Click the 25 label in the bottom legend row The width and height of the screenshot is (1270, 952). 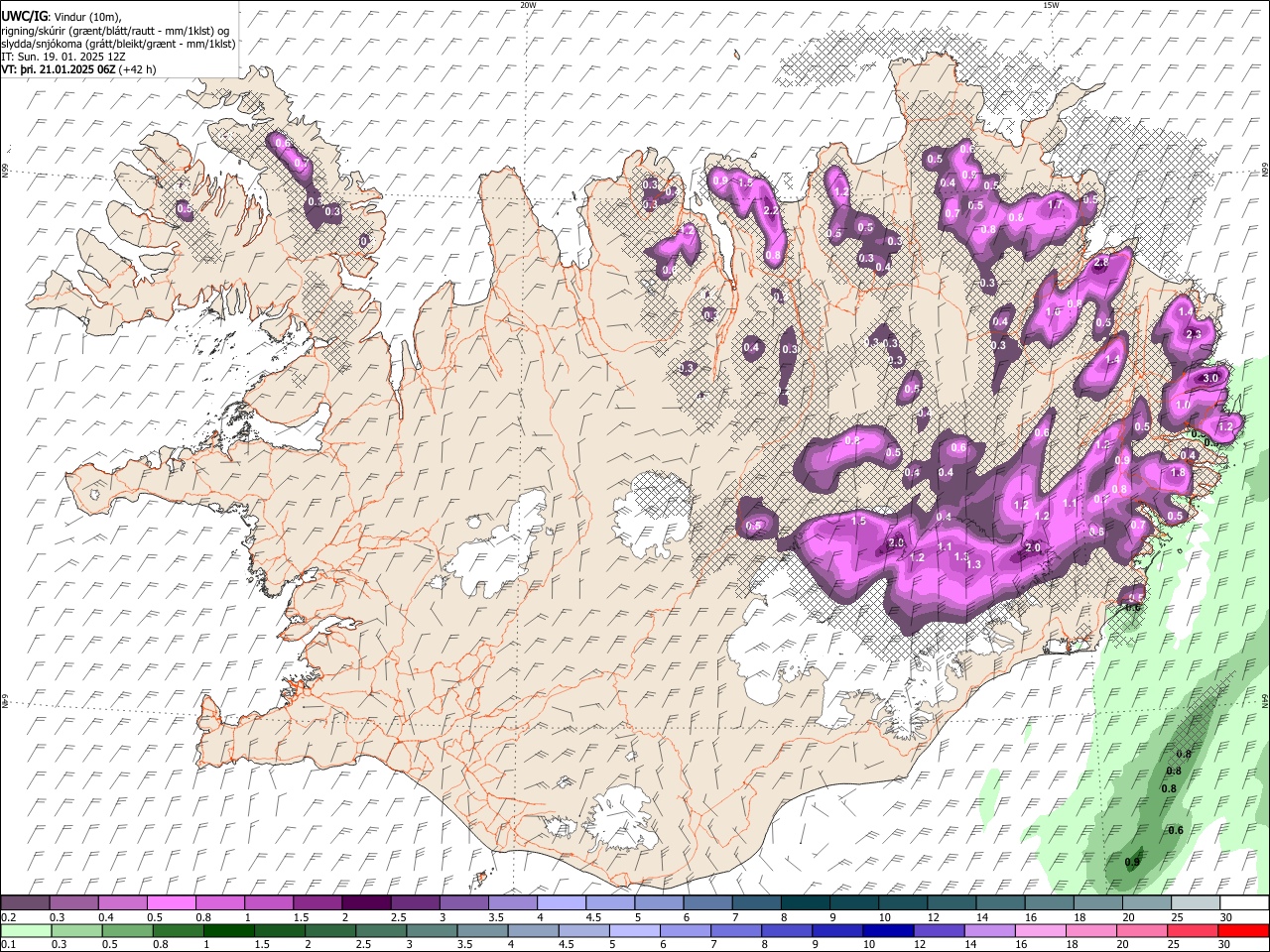click(x=1175, y=945)
